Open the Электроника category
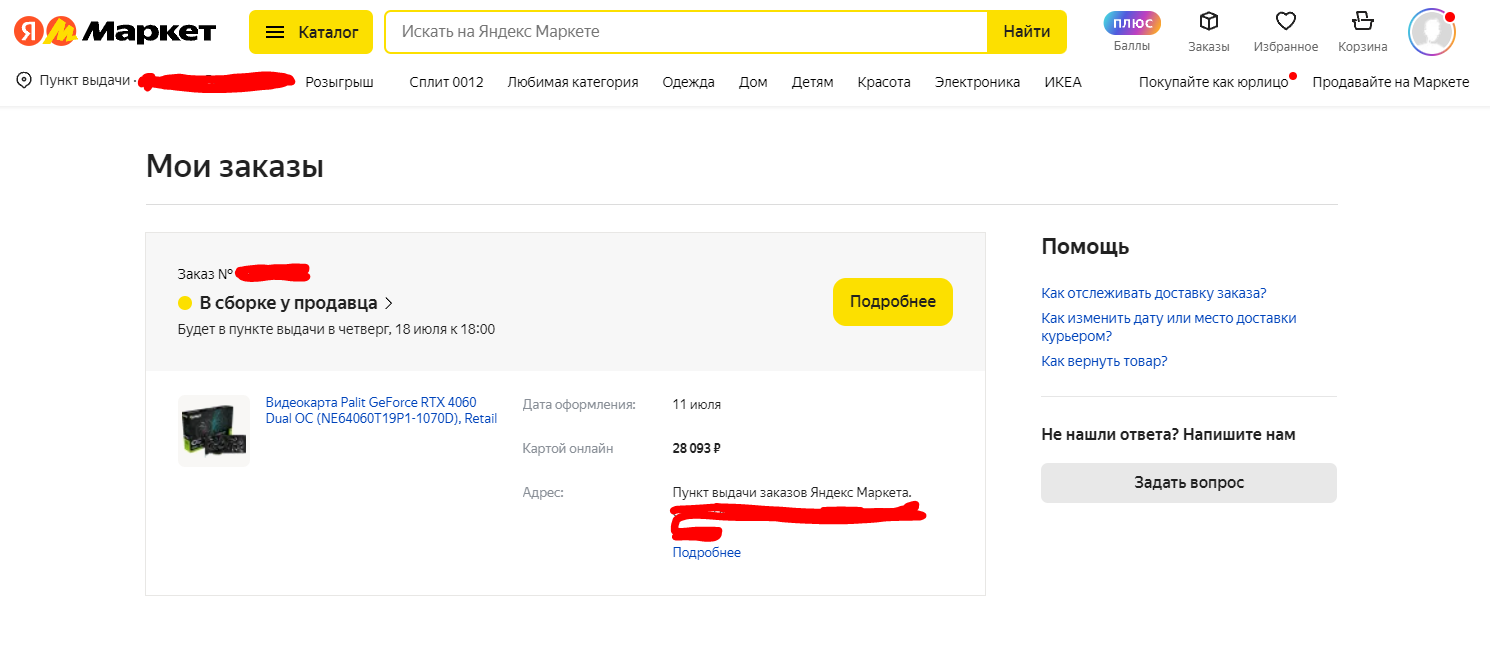This screenshot has width=1490, height=654. (x=977, y=82)
